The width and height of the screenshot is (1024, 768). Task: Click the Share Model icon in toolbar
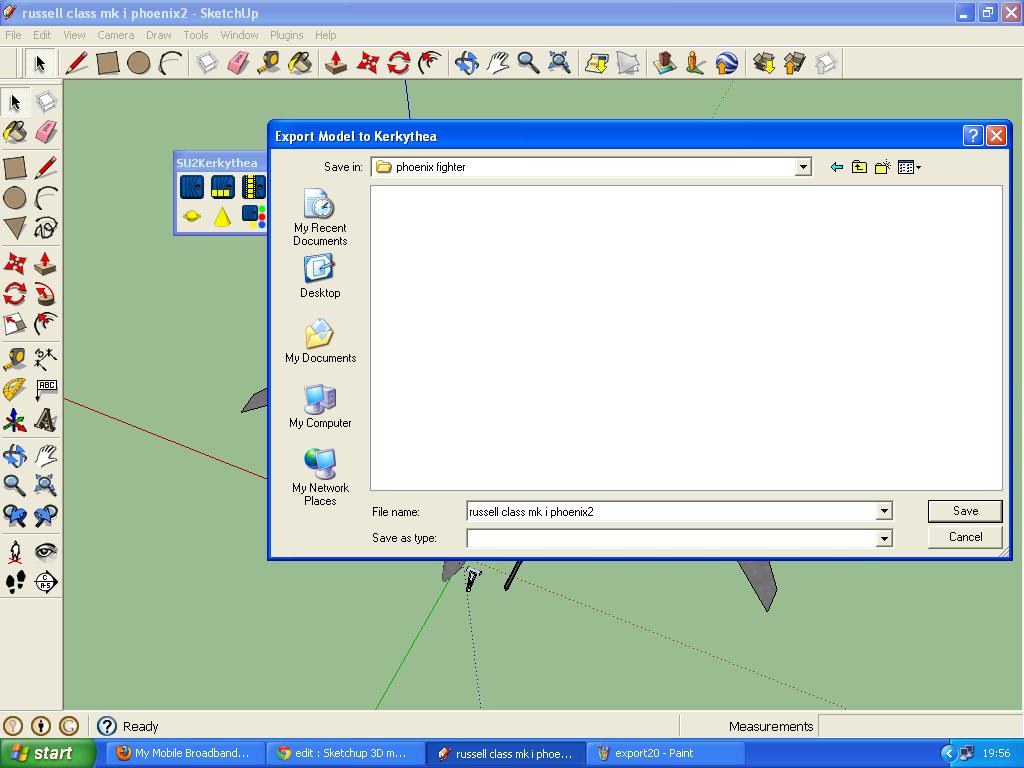(x=794, y=63)
